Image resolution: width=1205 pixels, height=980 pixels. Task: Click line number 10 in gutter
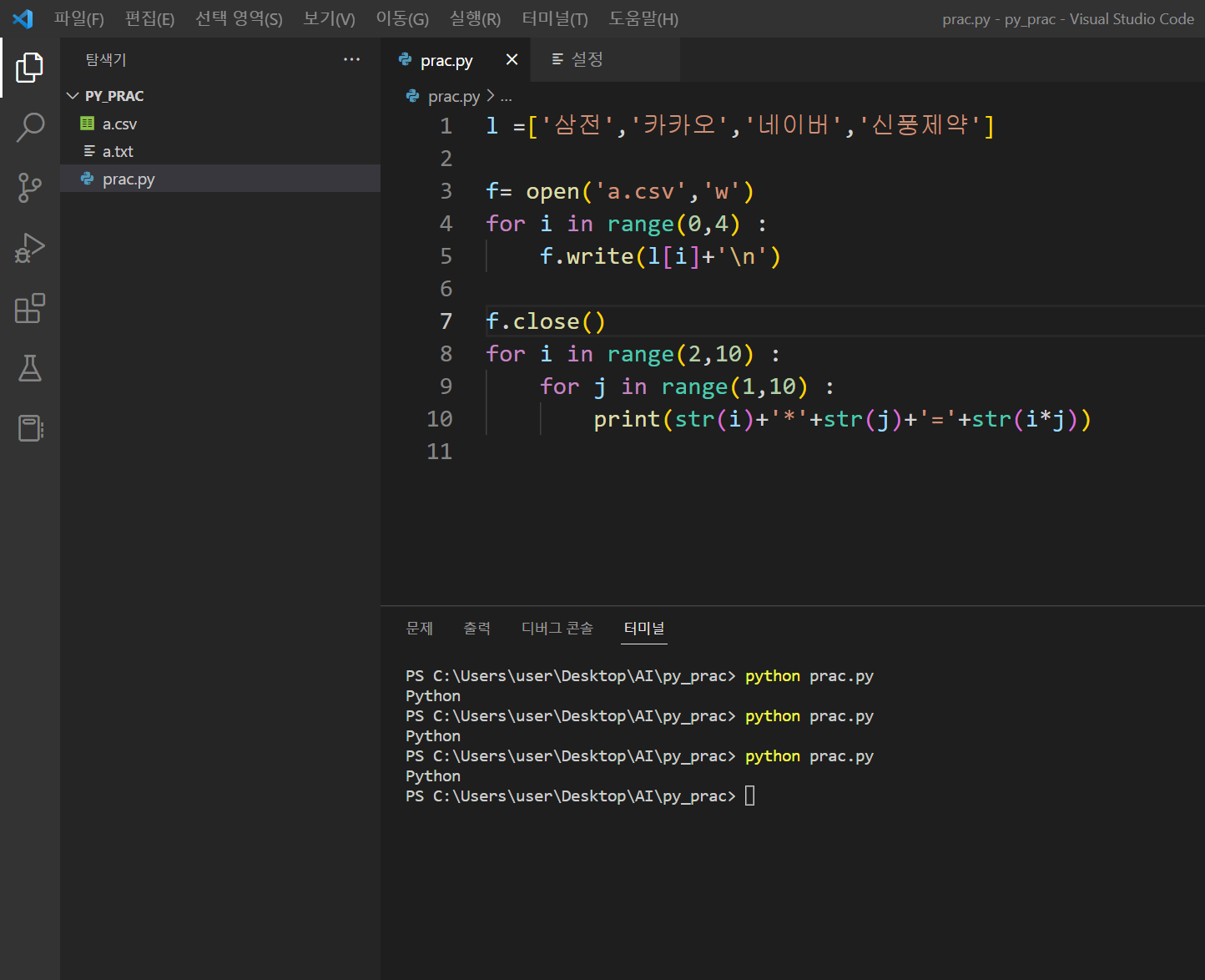coord(440,419)
